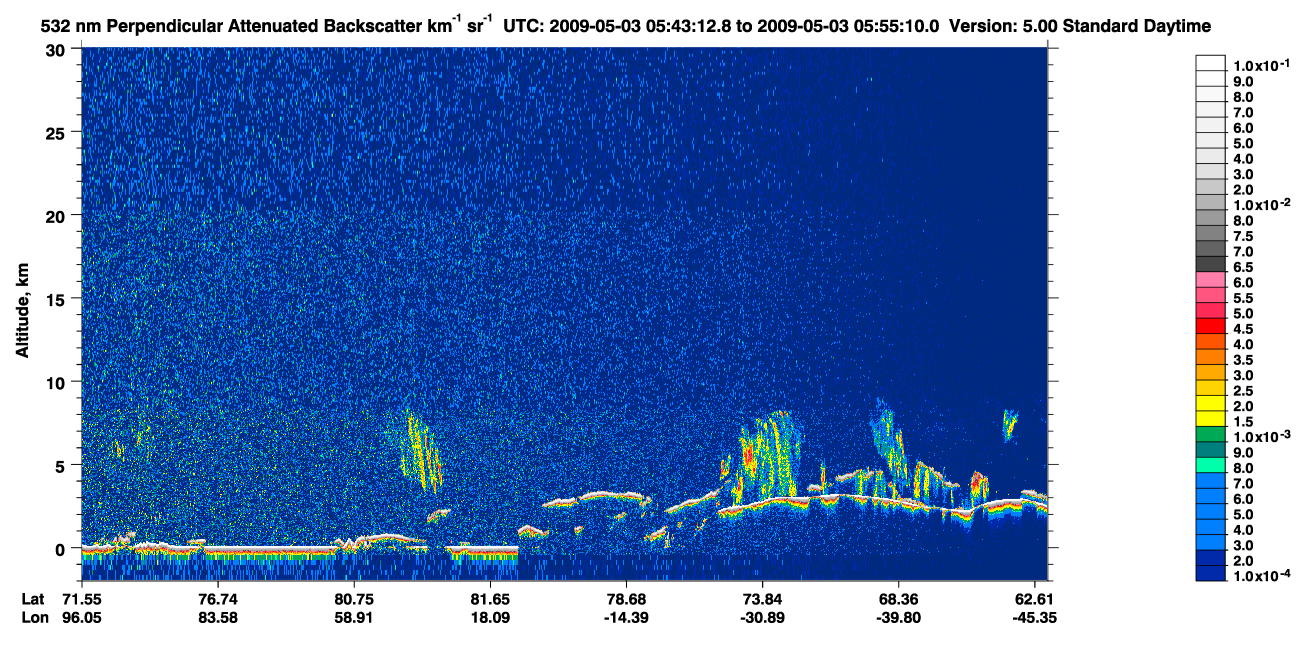This screenshot has width=1300, height=667.
Task: Select the dark gray 6.5 legend swatch
Action: (1210, 265)
